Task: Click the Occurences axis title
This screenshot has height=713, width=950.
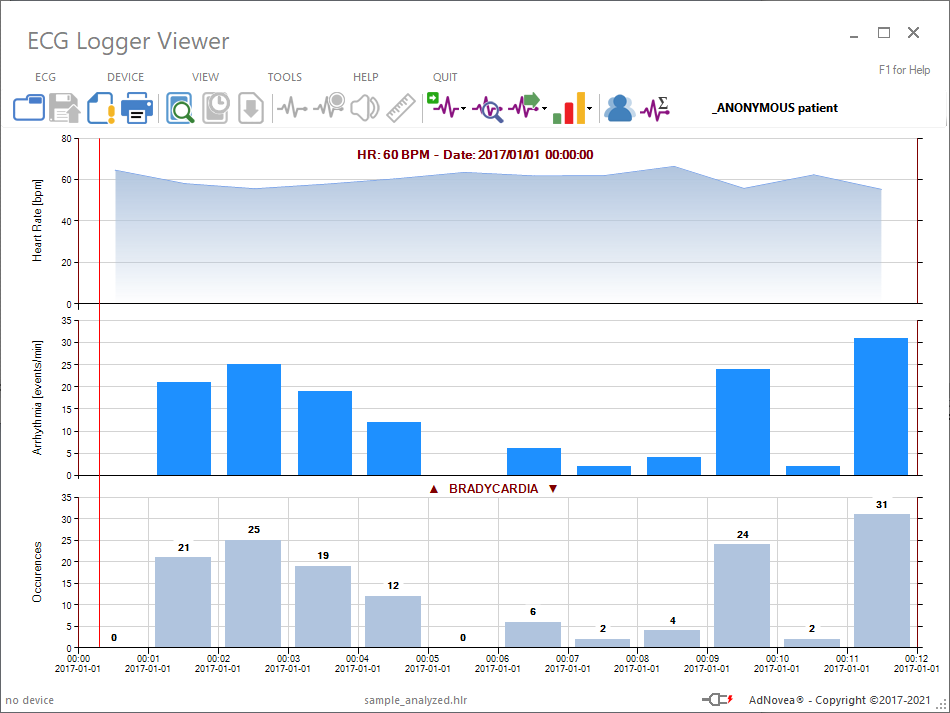Action: coord(38,572)
